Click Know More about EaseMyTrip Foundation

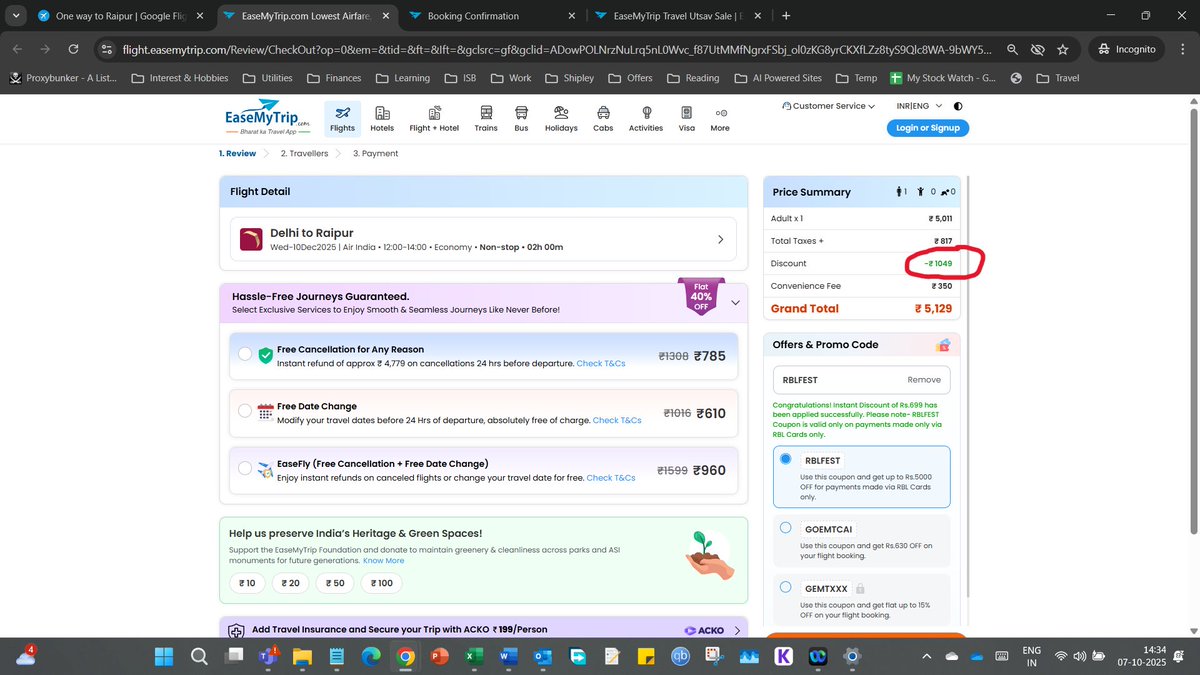click(384, 561)
